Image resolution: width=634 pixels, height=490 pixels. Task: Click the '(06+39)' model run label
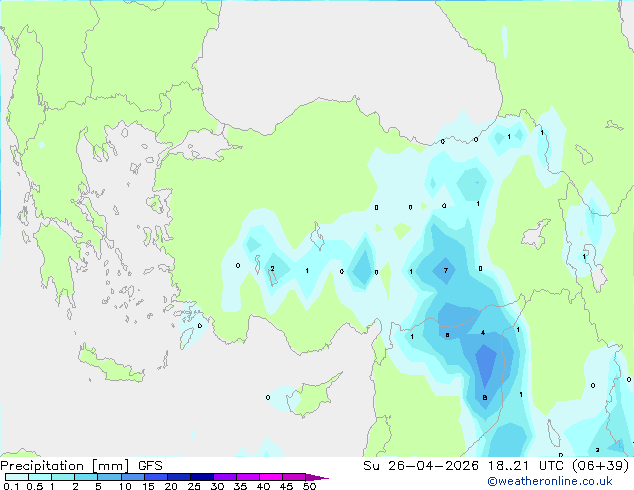601,466
